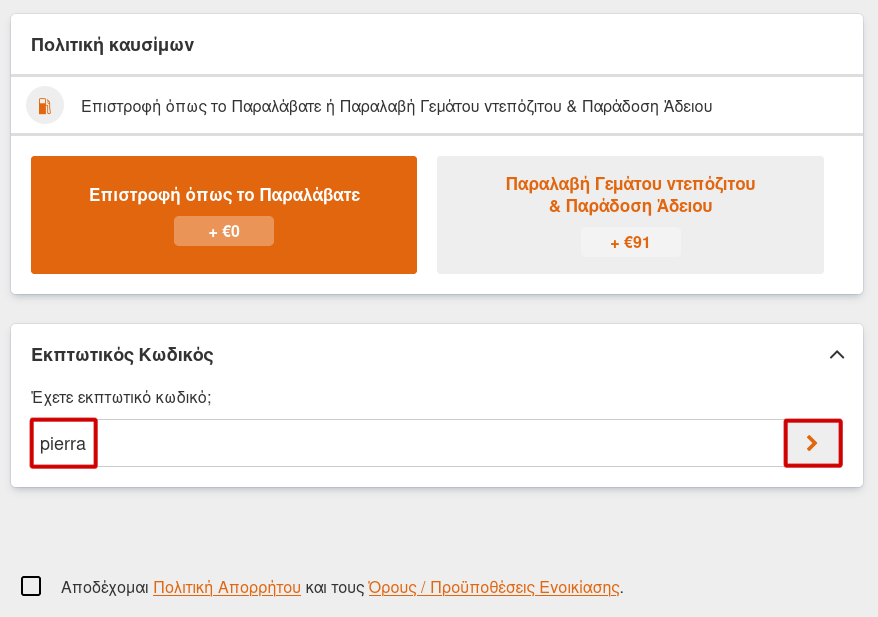Submit promo code with arrow button
Viewport: 878px width, 617px height.
[812, 443]
